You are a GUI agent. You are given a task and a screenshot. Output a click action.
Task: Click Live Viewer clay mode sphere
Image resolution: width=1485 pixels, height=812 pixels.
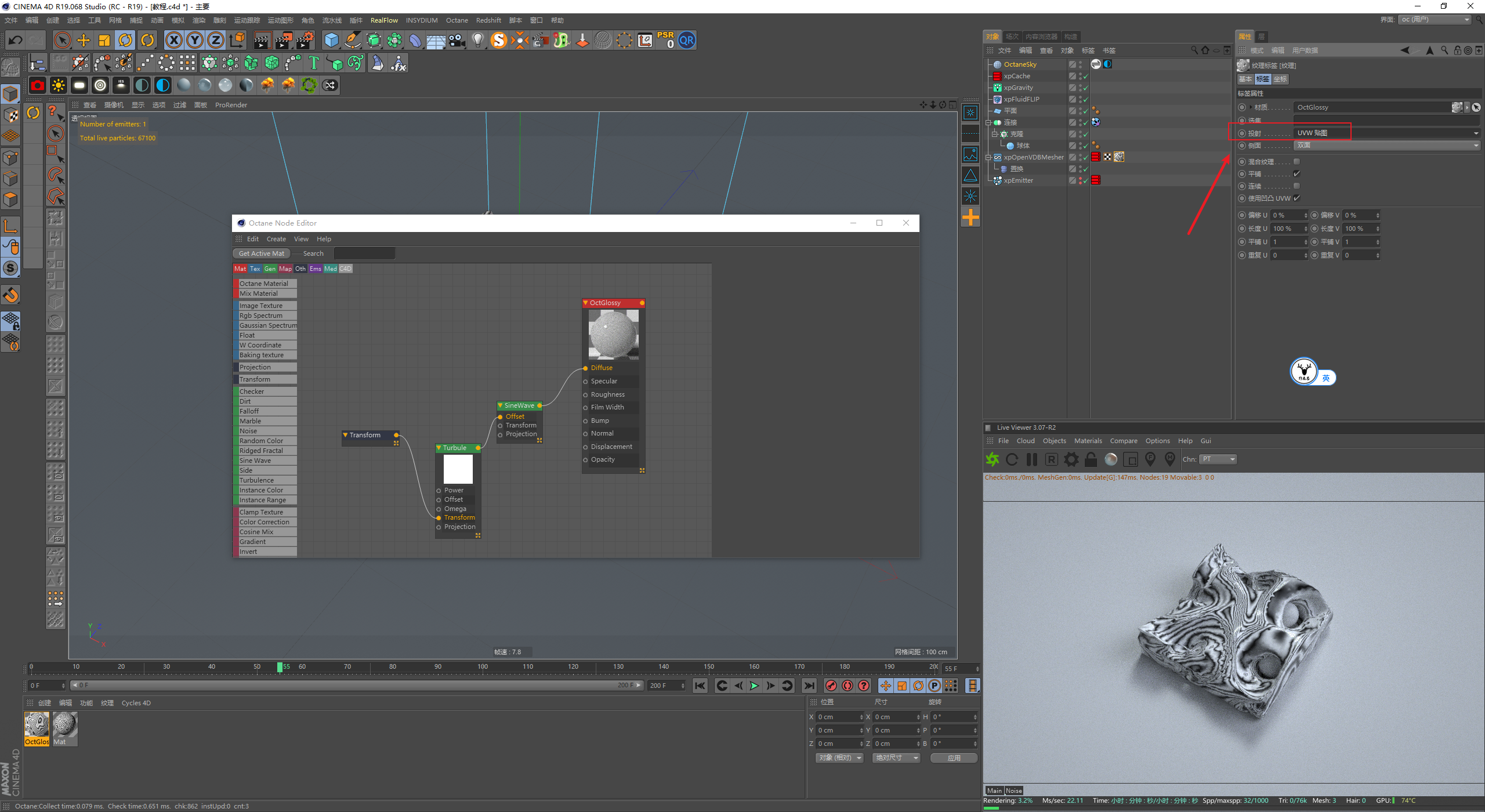point(1111,459)
